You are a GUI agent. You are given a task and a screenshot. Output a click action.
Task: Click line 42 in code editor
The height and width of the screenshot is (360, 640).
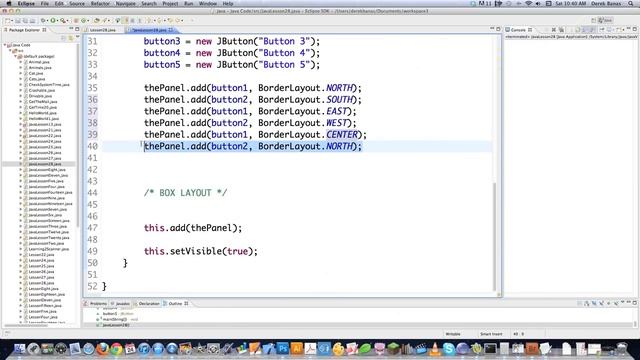[297, 169]
